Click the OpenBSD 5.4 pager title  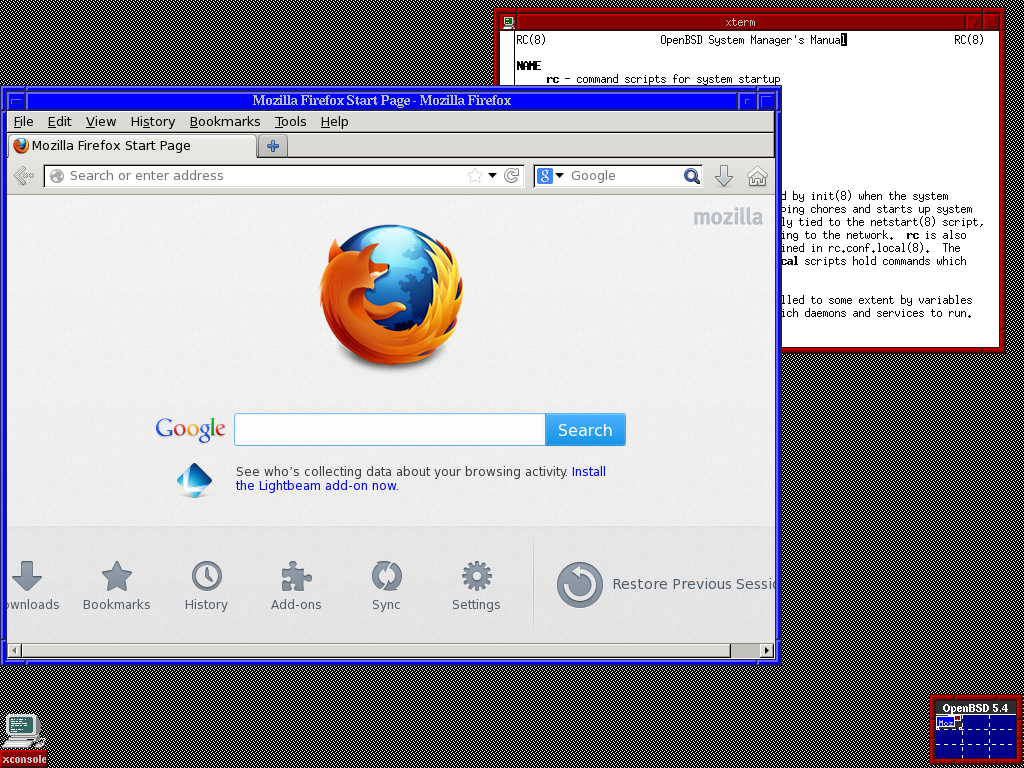coord(974,708)
